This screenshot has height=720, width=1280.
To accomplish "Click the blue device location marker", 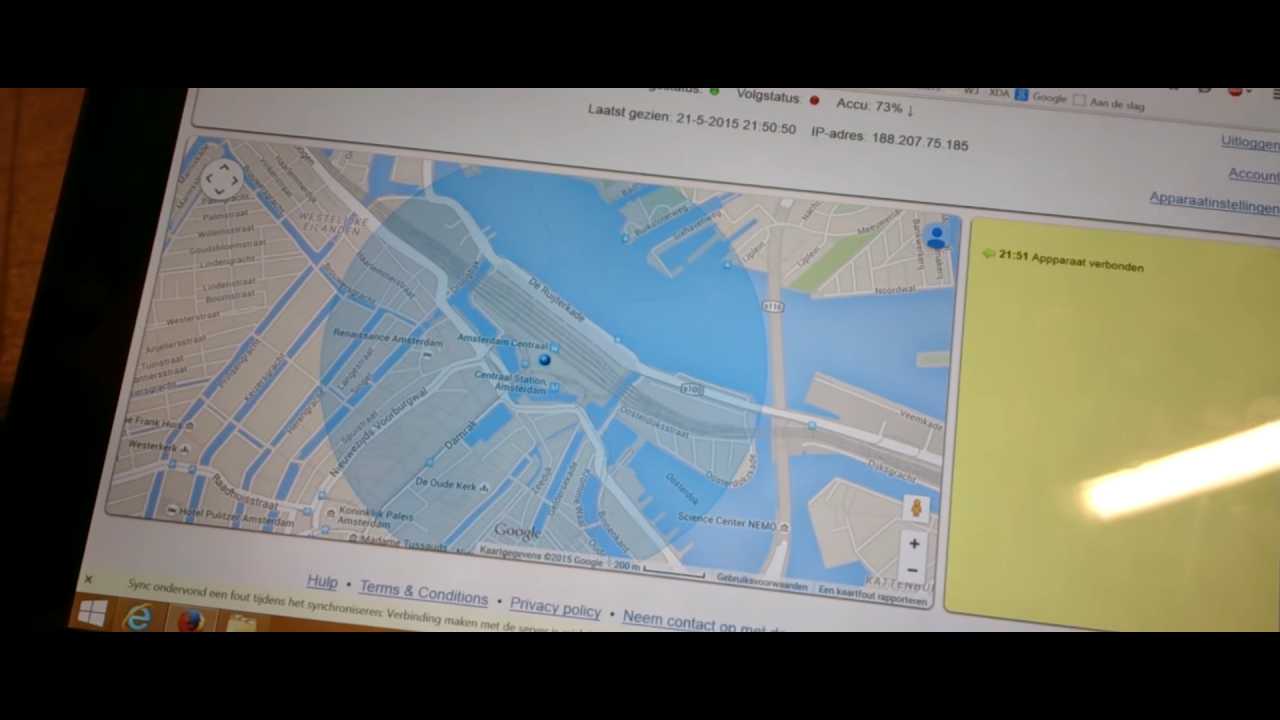I will point(544,359).
